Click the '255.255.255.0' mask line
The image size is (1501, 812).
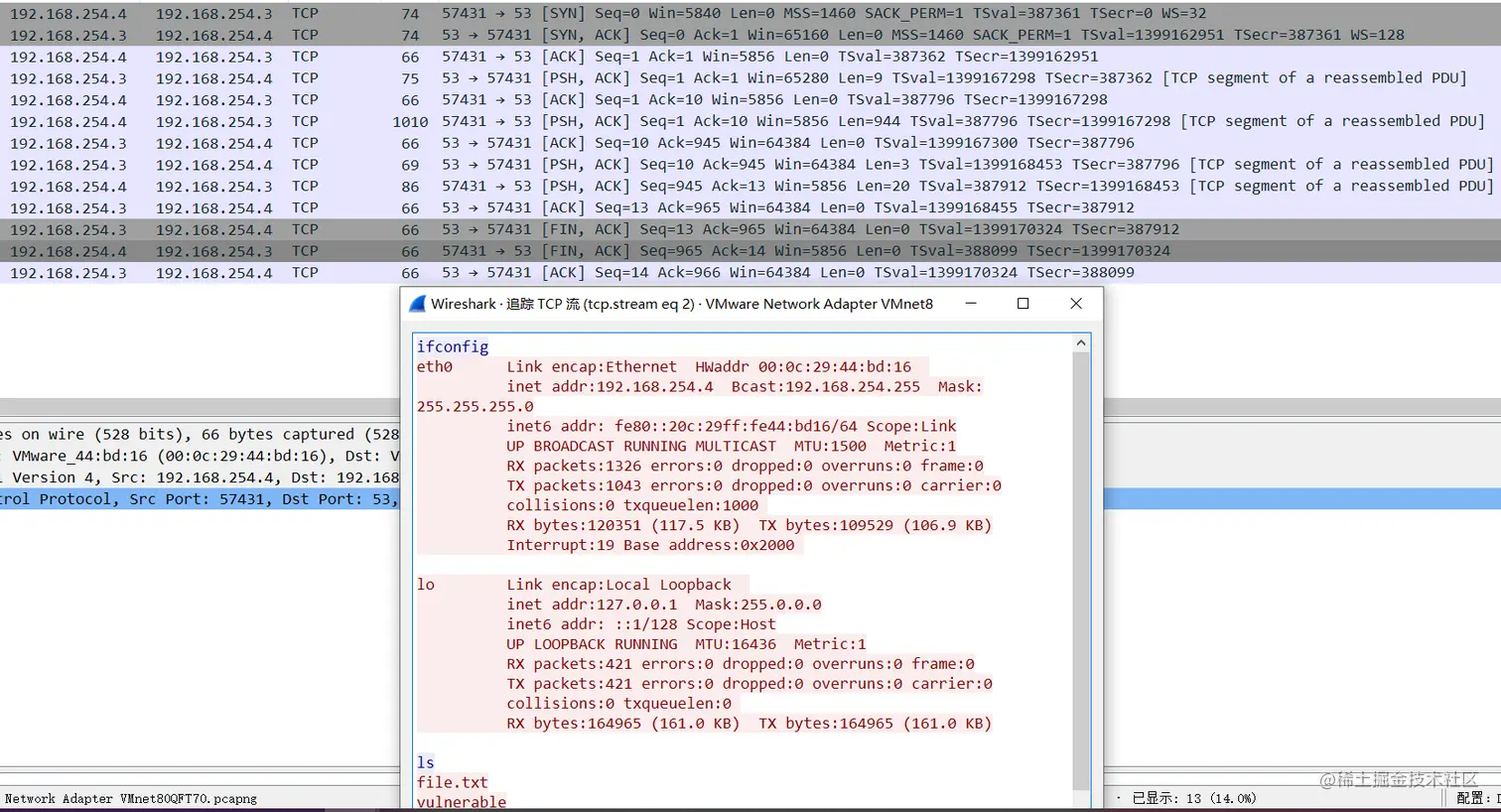point(475,406)
